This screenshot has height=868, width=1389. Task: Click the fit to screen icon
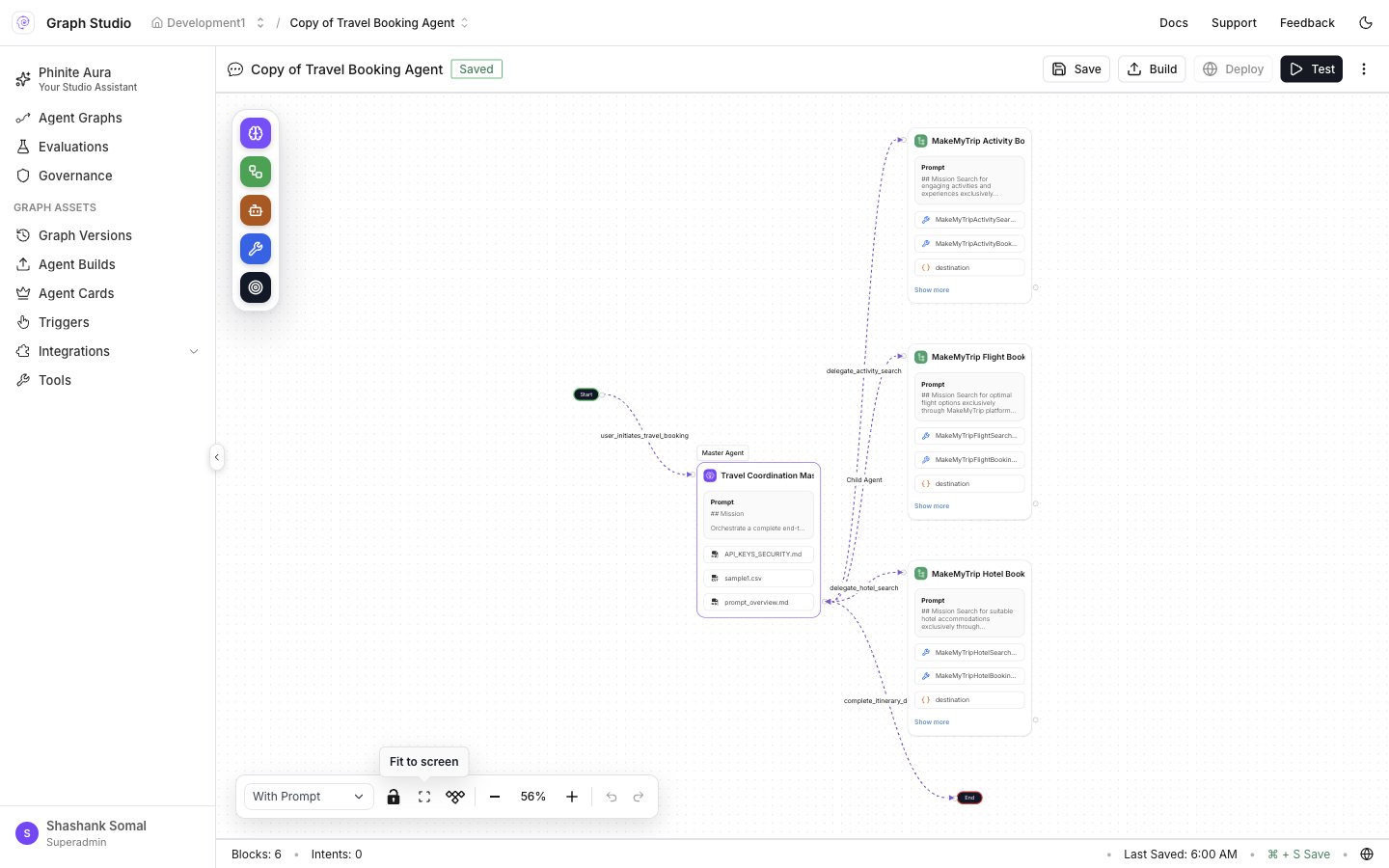(424, 797)
